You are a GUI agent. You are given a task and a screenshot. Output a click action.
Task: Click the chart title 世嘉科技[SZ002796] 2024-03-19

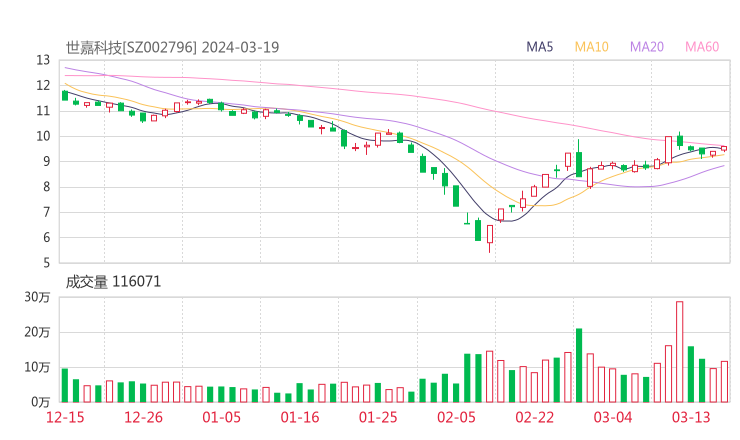[172, 47]
